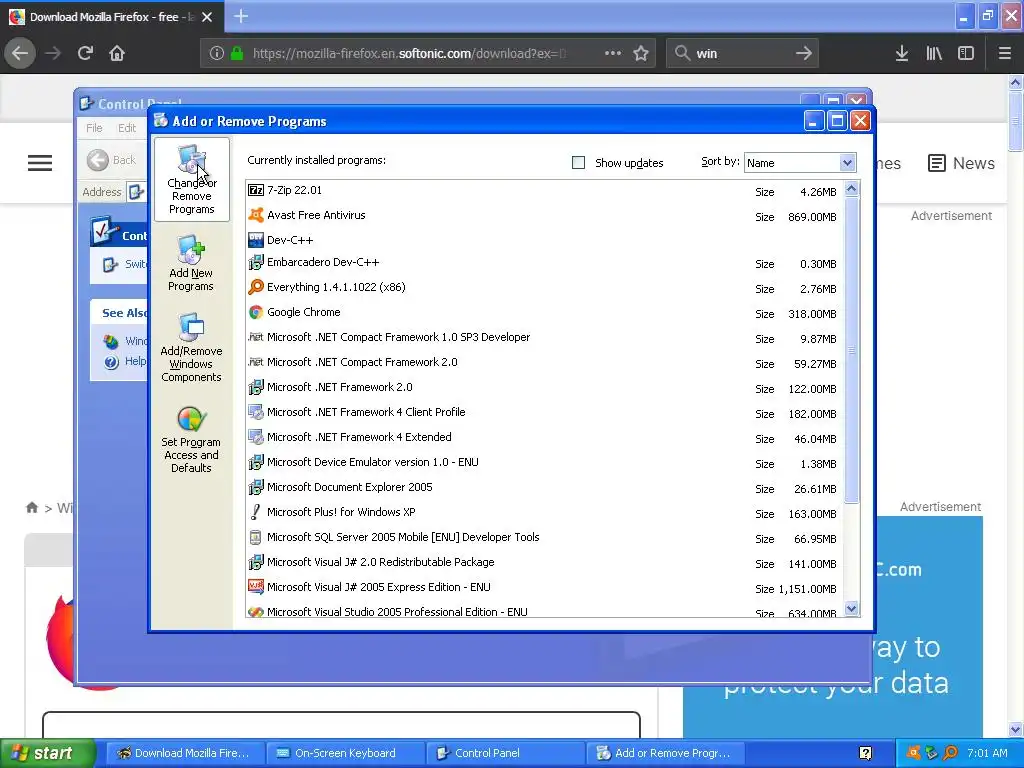Click Microsoft Device Emulator icon
The height and width of the screenshot is (768, 1024).
click(x=256, y=462)
